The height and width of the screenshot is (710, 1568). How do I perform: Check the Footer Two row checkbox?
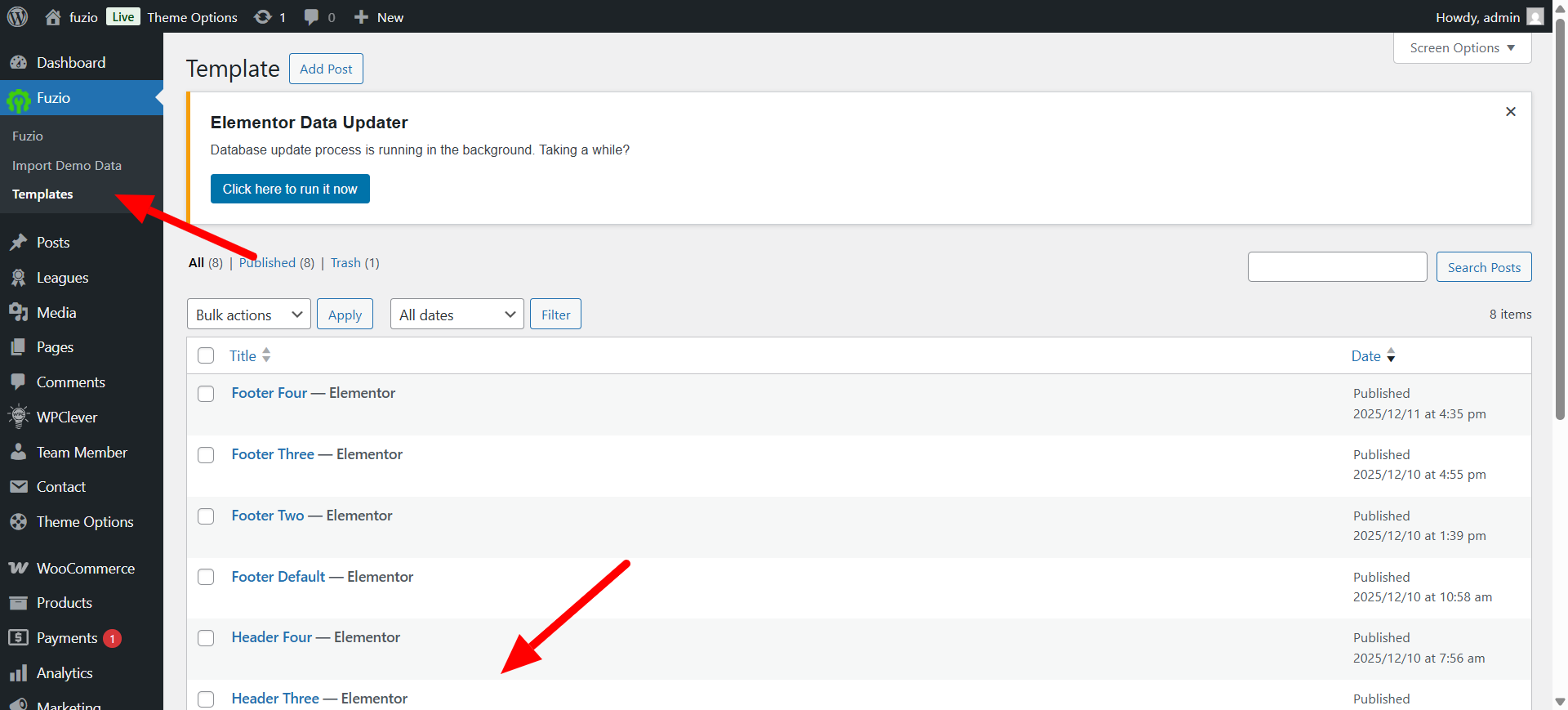pos(206,516)
